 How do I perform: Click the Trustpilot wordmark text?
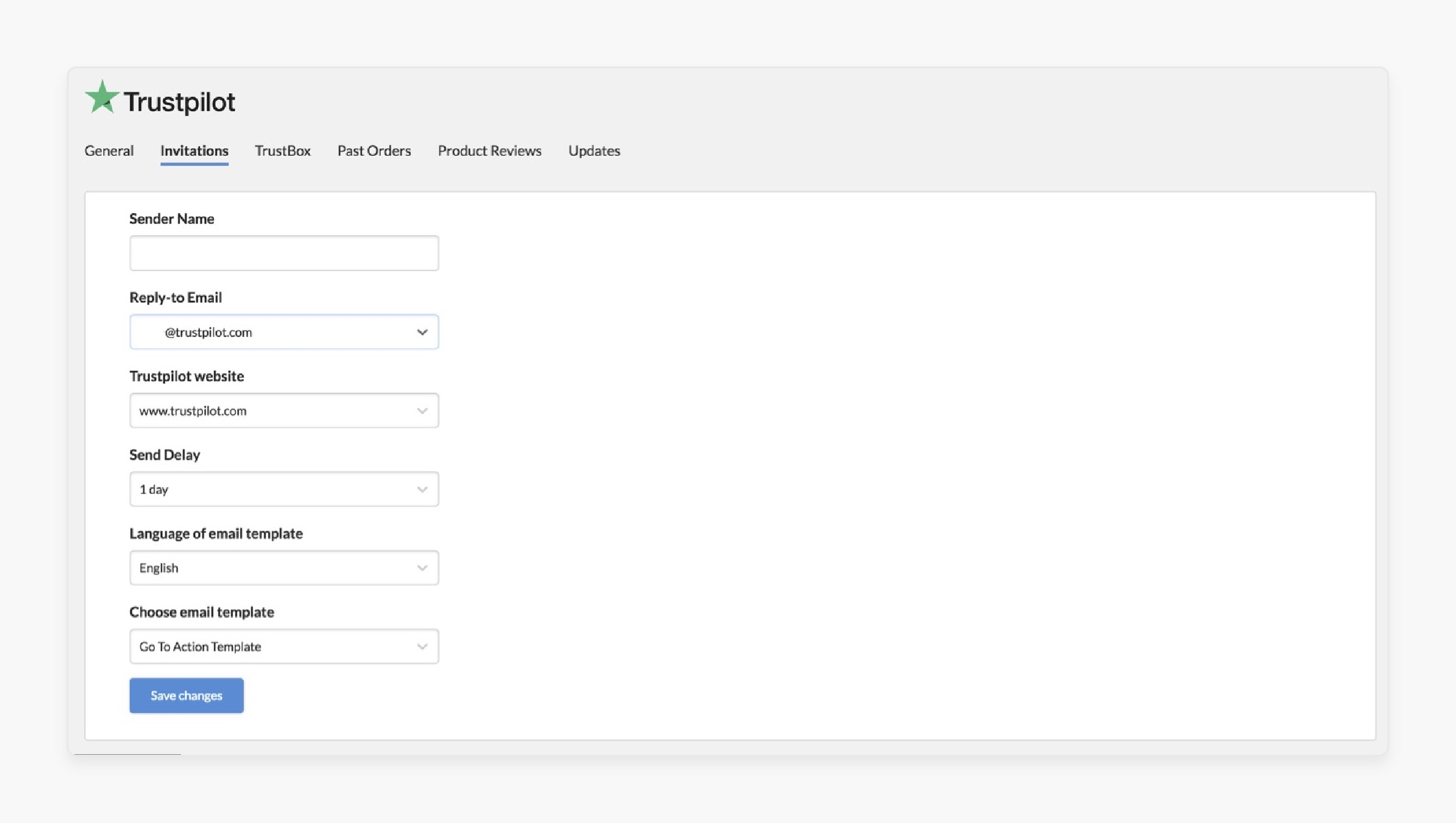(179, 102)
